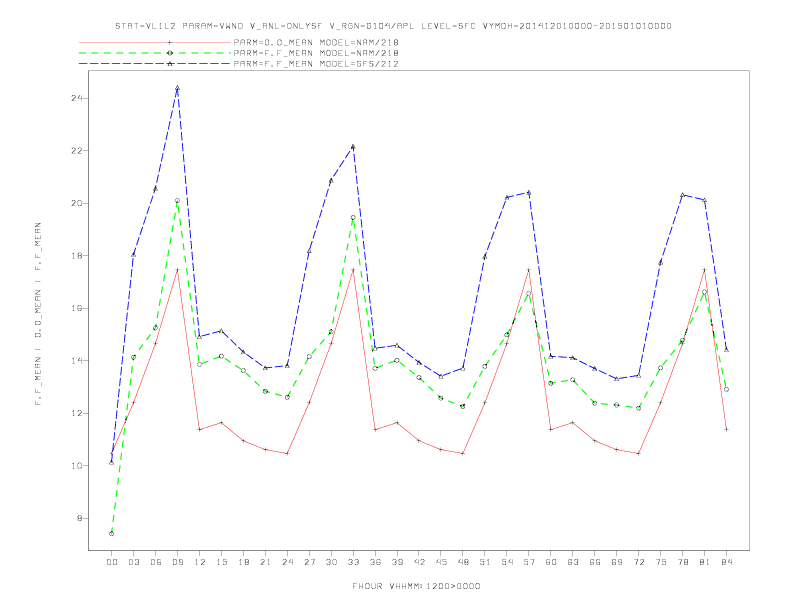
Task: Click red observed plus marker at hour 24
Action: pyautogui.click(x=287, y=453)
